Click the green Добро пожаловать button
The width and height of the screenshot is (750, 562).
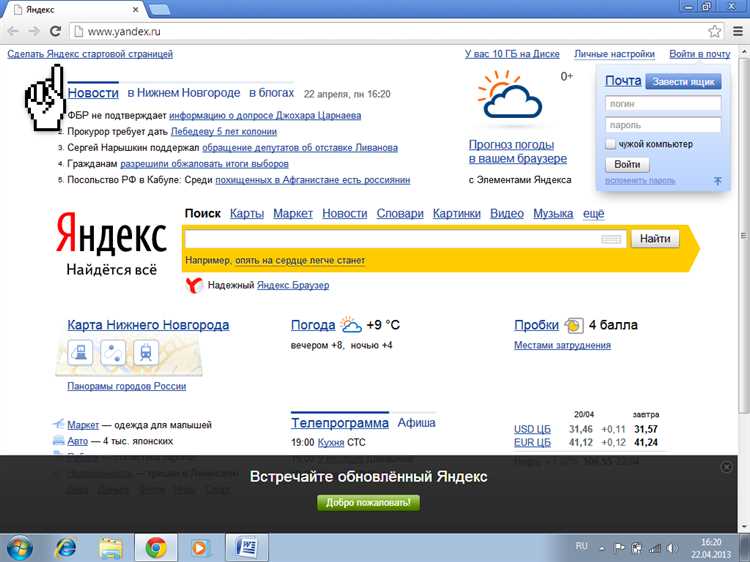click(x=368, y=502)
